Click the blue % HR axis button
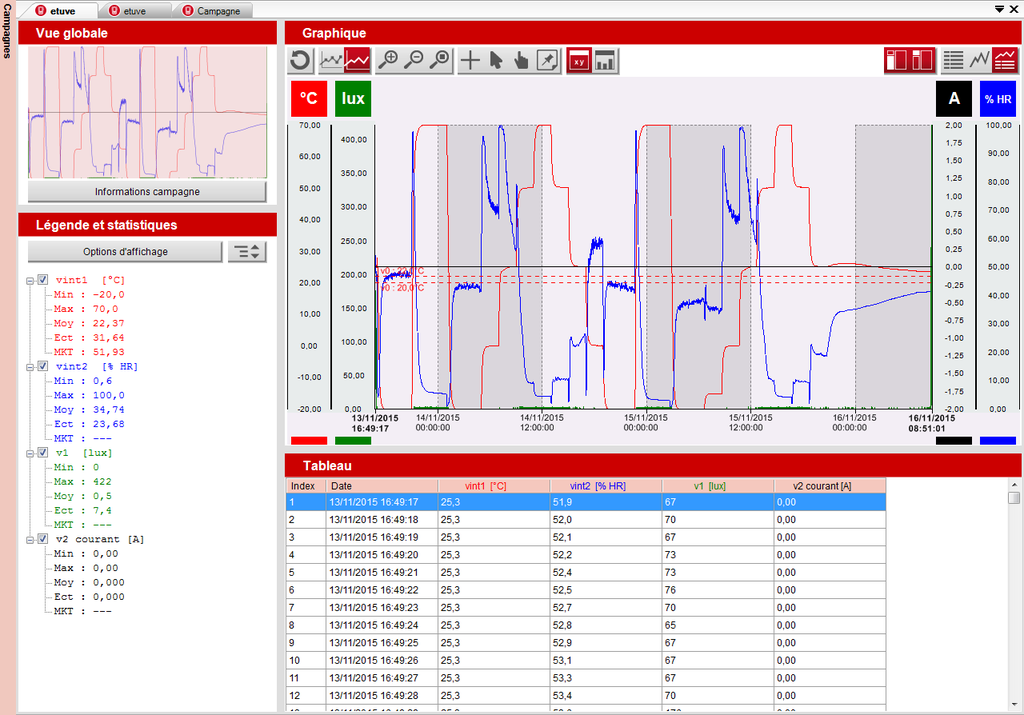The height and width of the screenshot is (715, 1024). [x=998, y=99]
